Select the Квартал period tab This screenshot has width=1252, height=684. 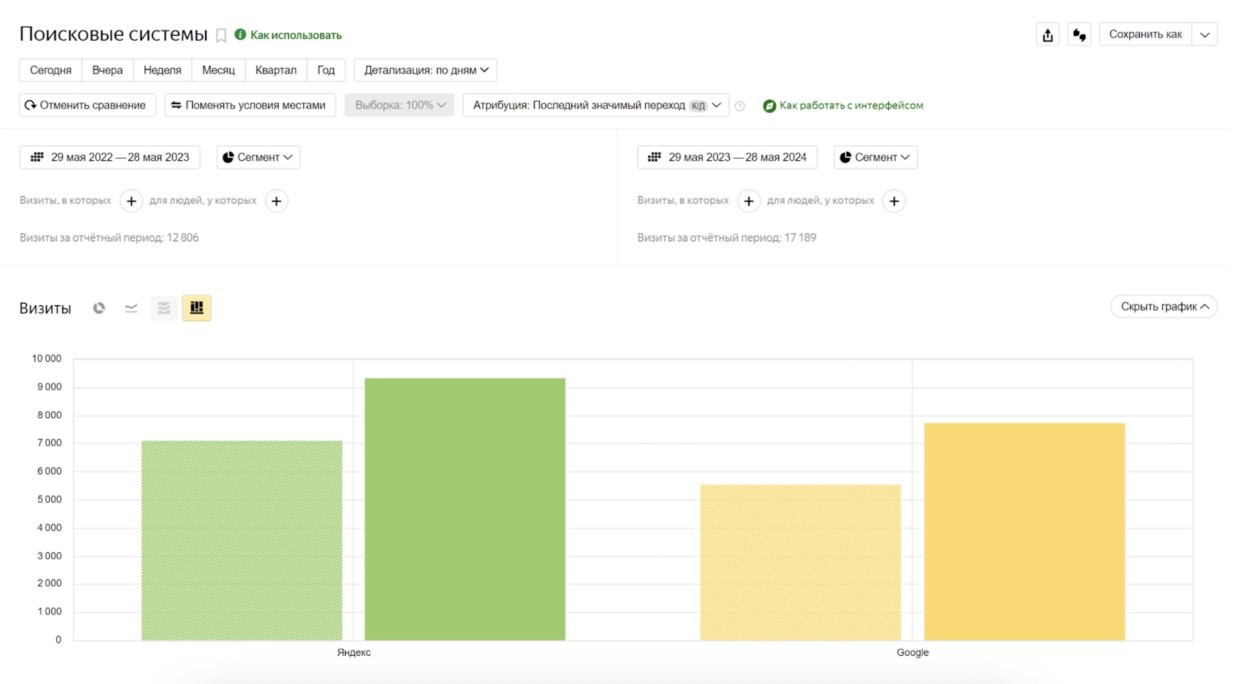click(x=276, y=70)
